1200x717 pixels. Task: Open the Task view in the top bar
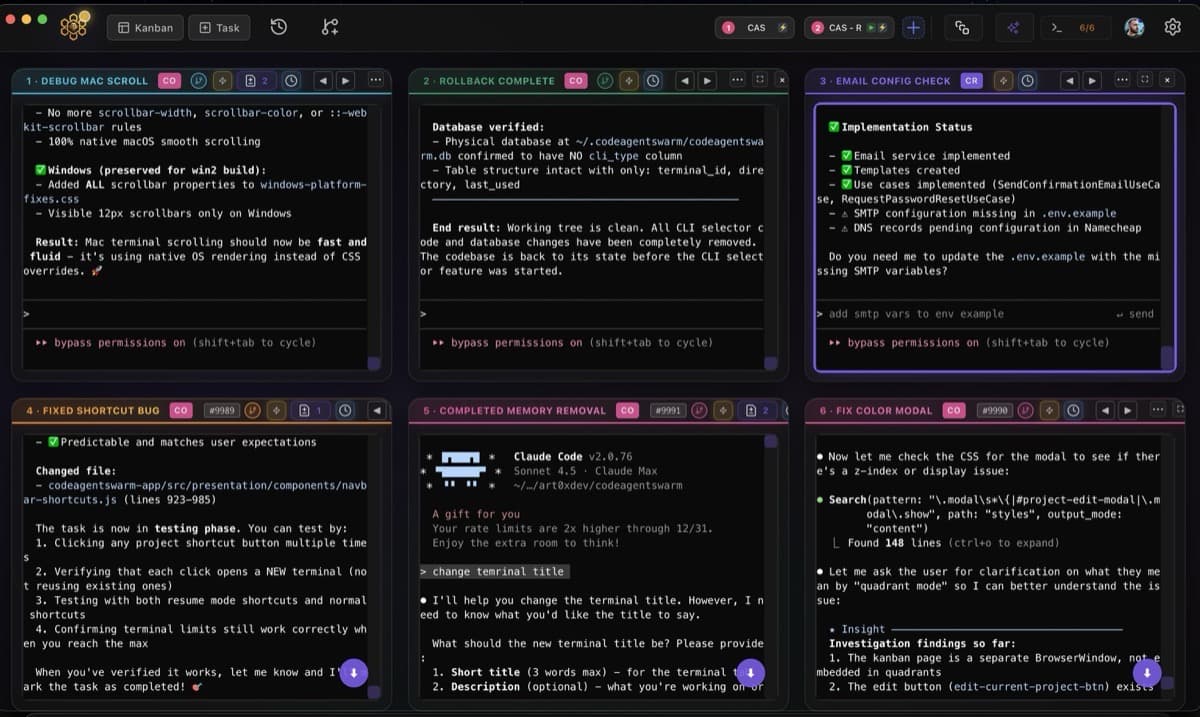click(x=219, y=27)
